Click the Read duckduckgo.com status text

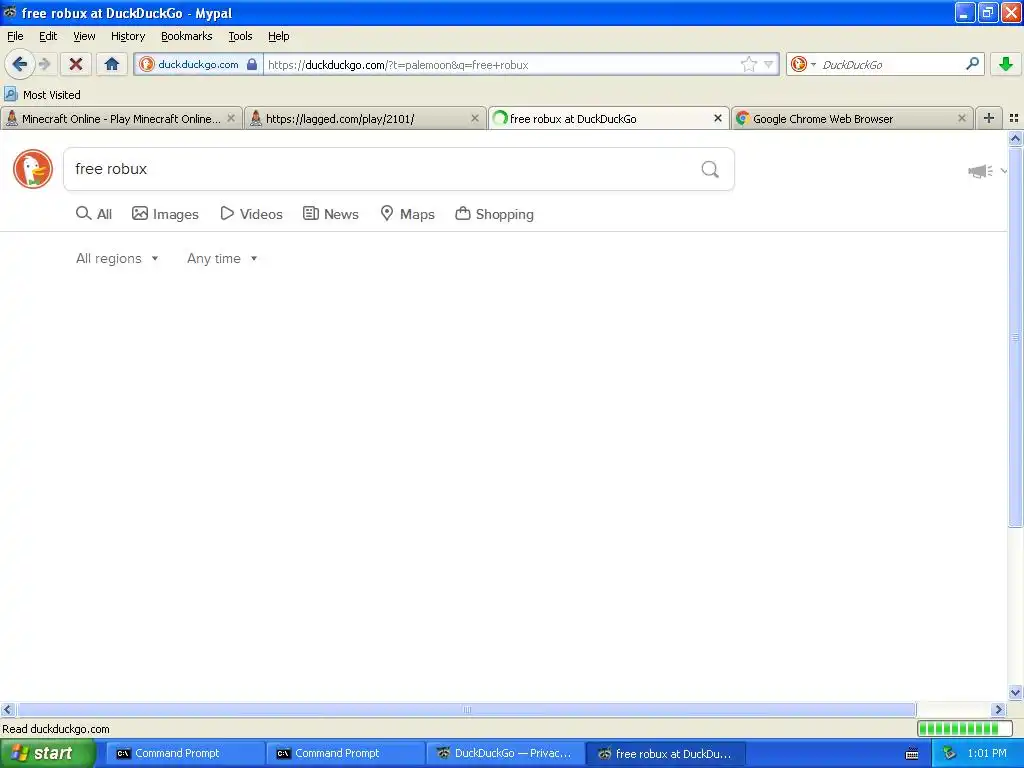(x=56, y=729)
